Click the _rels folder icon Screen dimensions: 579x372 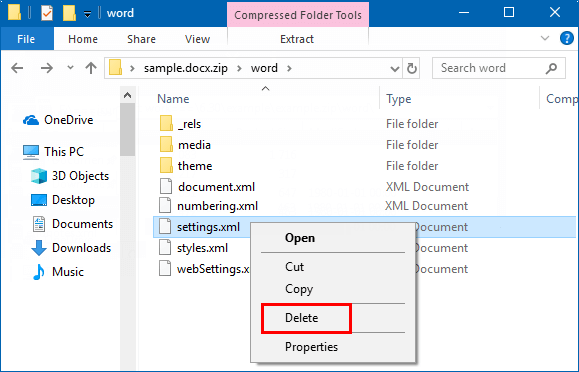click(x=166, y=123)
